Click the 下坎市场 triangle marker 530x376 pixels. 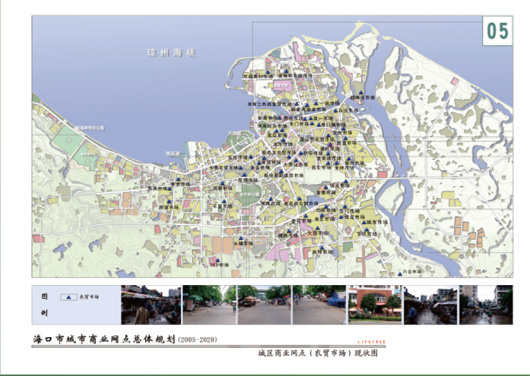(367, 230)
